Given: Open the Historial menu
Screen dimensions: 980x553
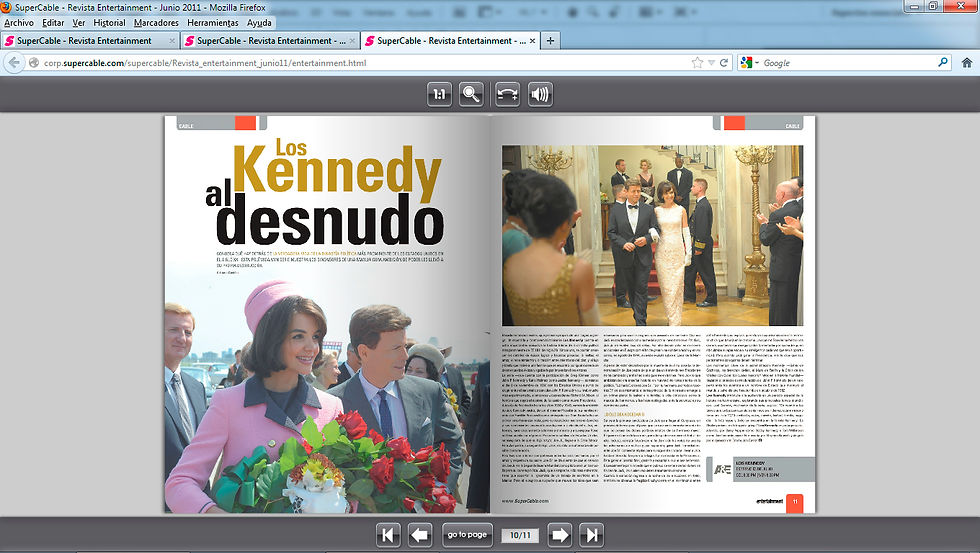Looking at the screenshot, I should 109,22.
